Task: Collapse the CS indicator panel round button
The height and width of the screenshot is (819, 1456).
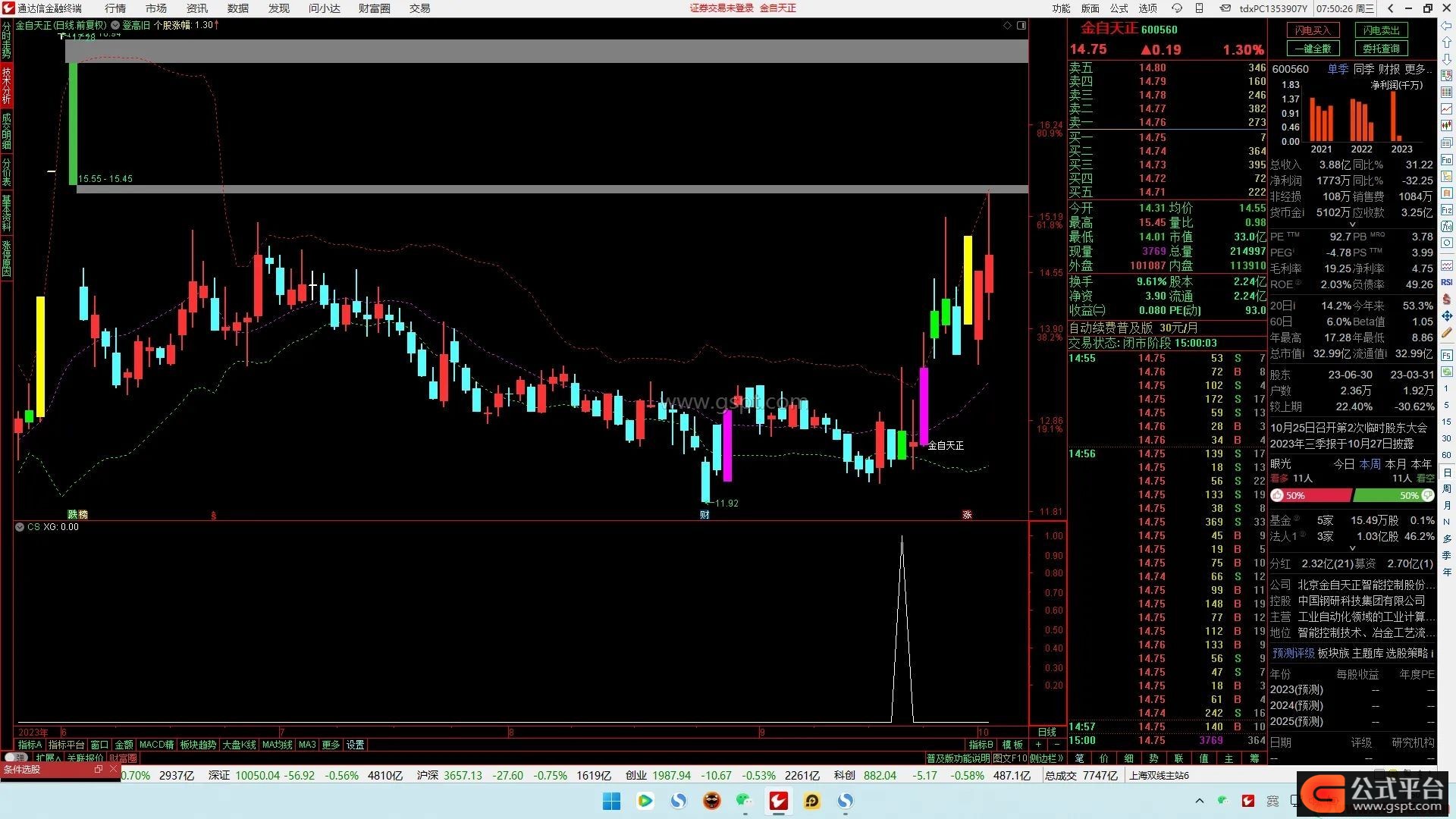Action: tap(20, 526)
